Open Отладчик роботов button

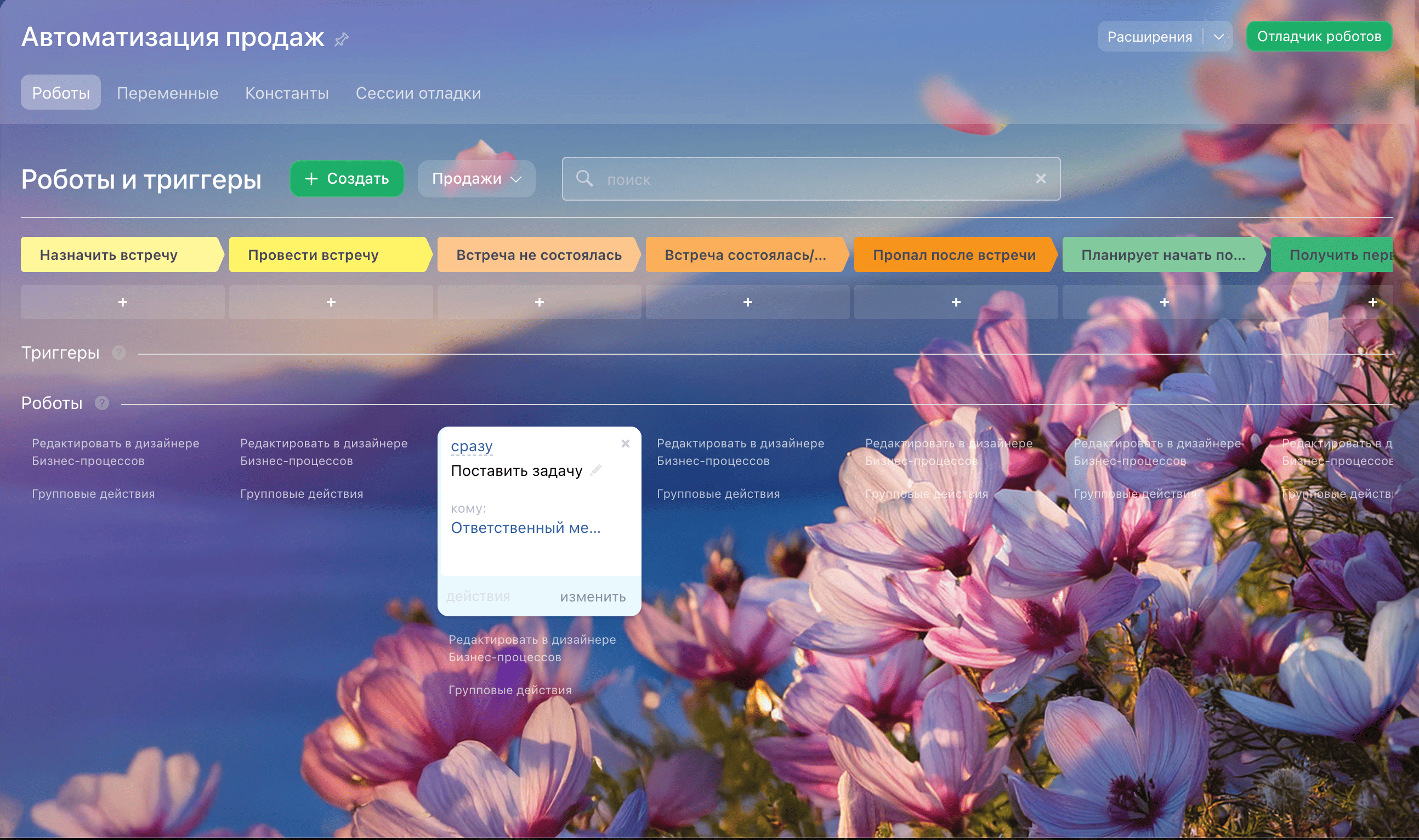(1319, 37)
